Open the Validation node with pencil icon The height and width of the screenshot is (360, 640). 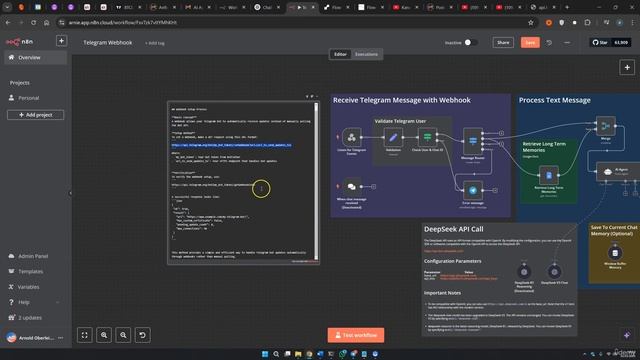click(x=393, y=138)
